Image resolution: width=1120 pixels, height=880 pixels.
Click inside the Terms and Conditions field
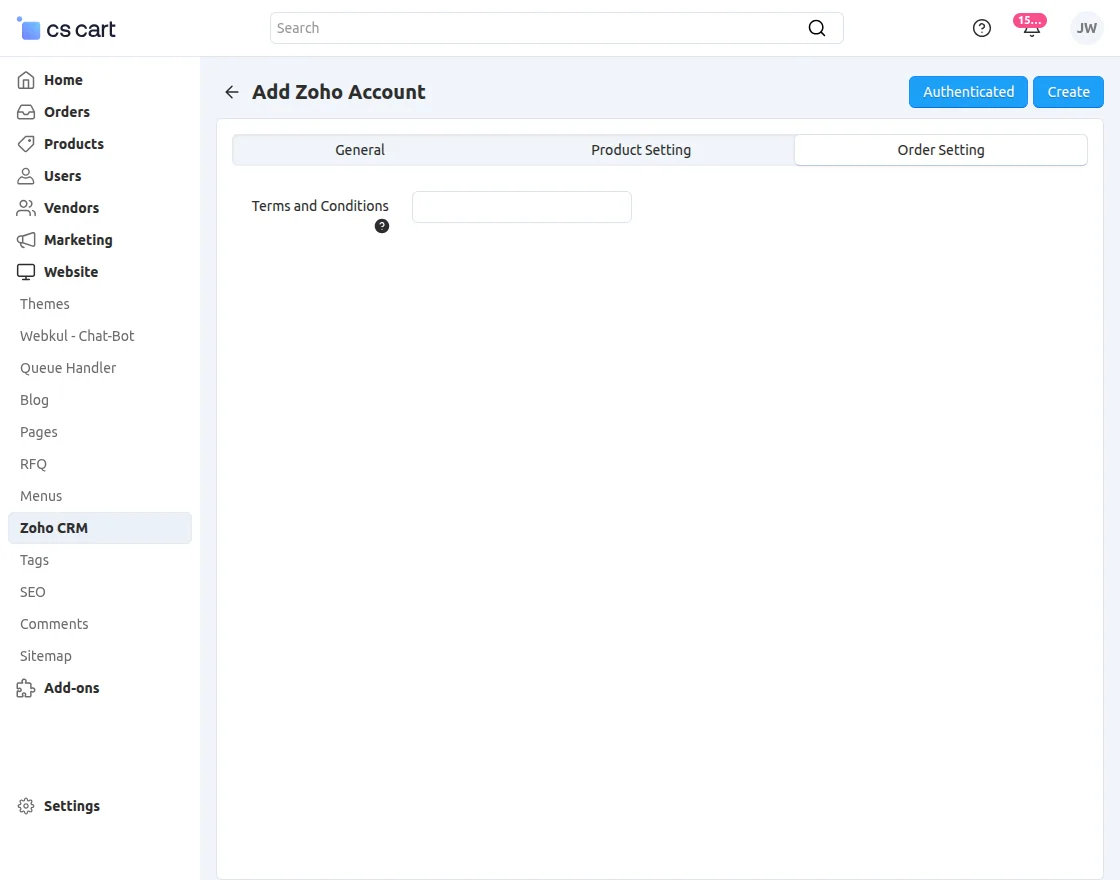pyautogui.click(x=521, y=206)
